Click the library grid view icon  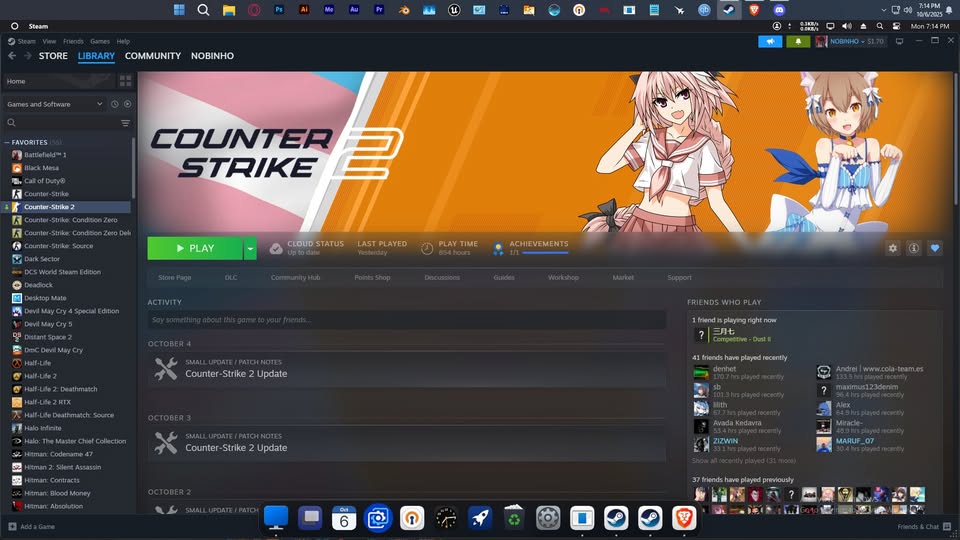(126, 81)
